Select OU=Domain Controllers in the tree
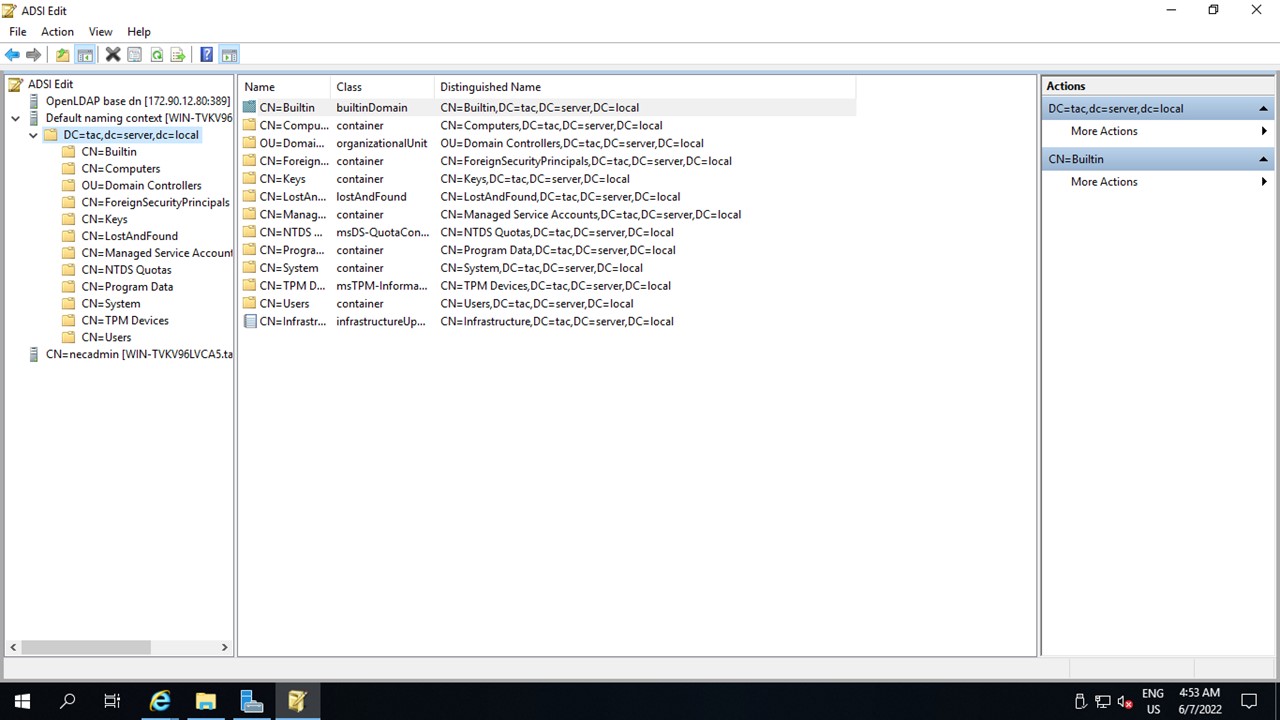Image resolution: width=1280 pixels, height=720 pixels. click(x=141, y=185)
